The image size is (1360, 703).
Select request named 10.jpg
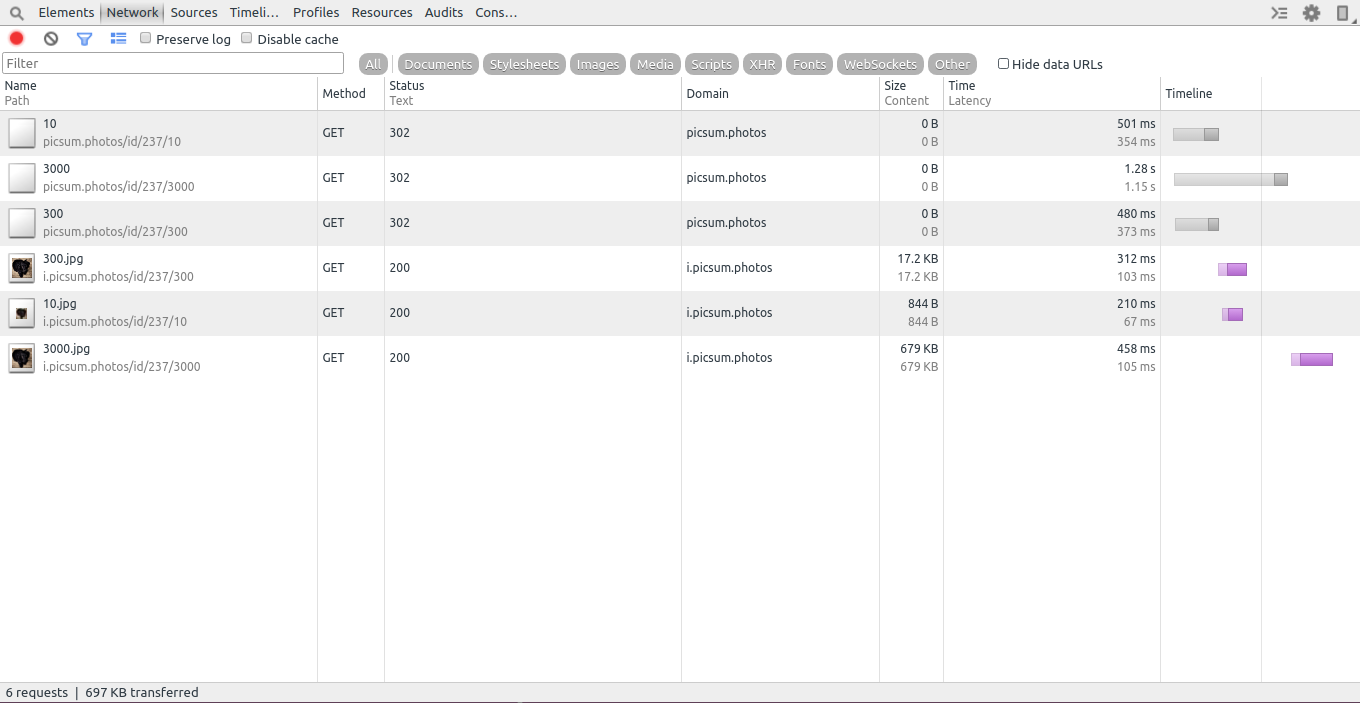click(x=60, y=304)
